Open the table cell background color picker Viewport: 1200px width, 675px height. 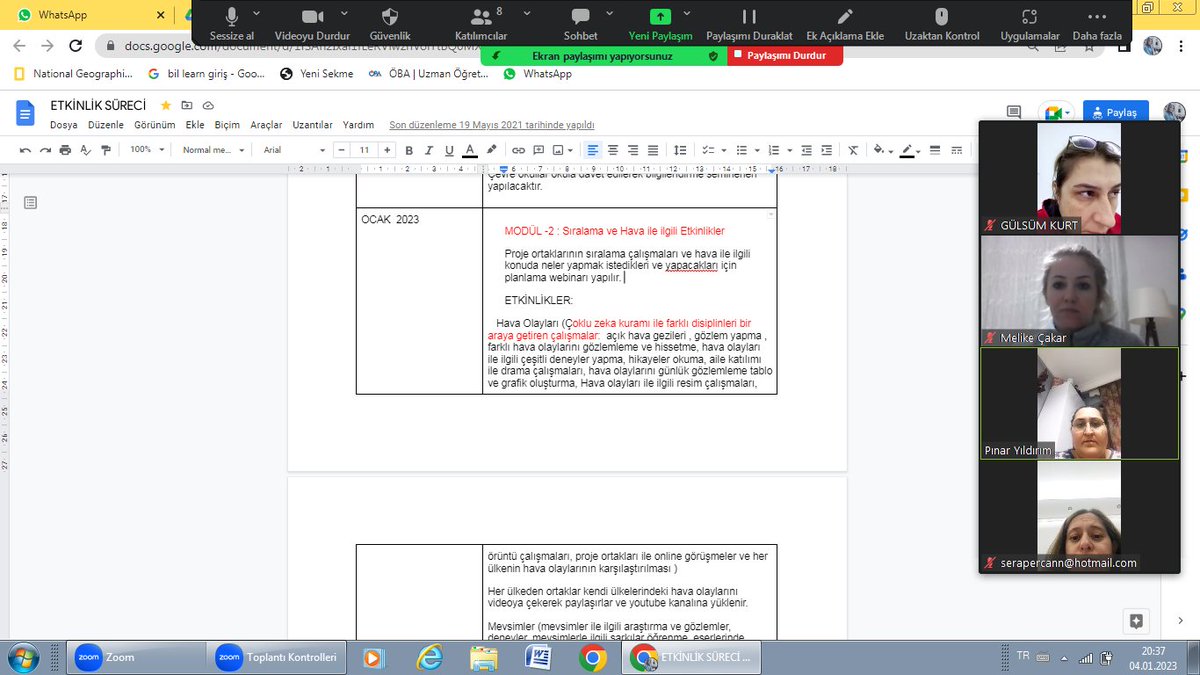pyautogui.click(x=882, y=150)
